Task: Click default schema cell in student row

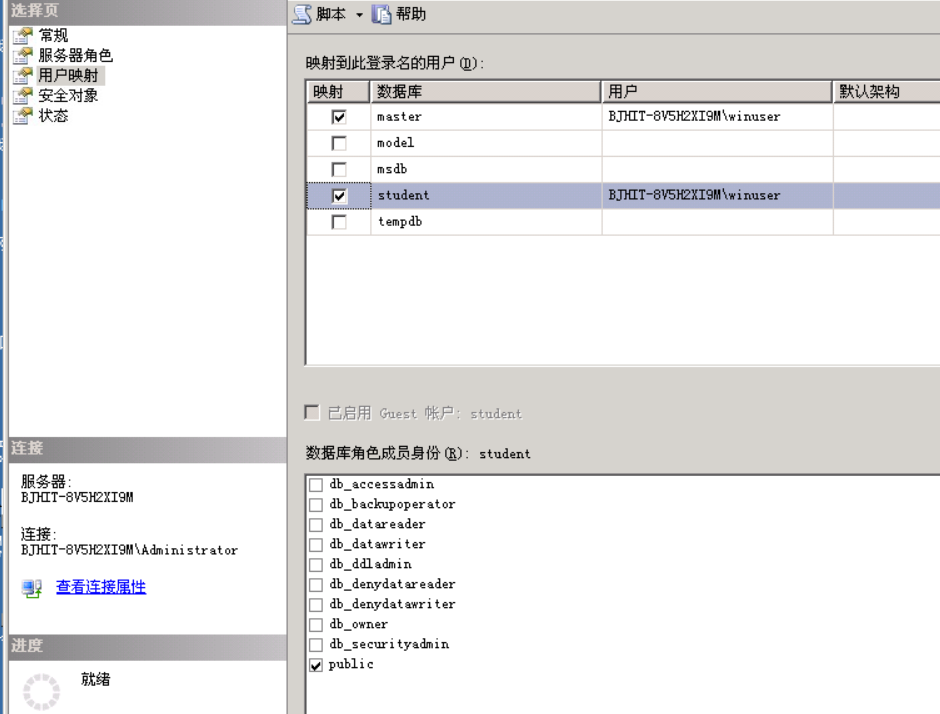Action: tap(887, 196)
